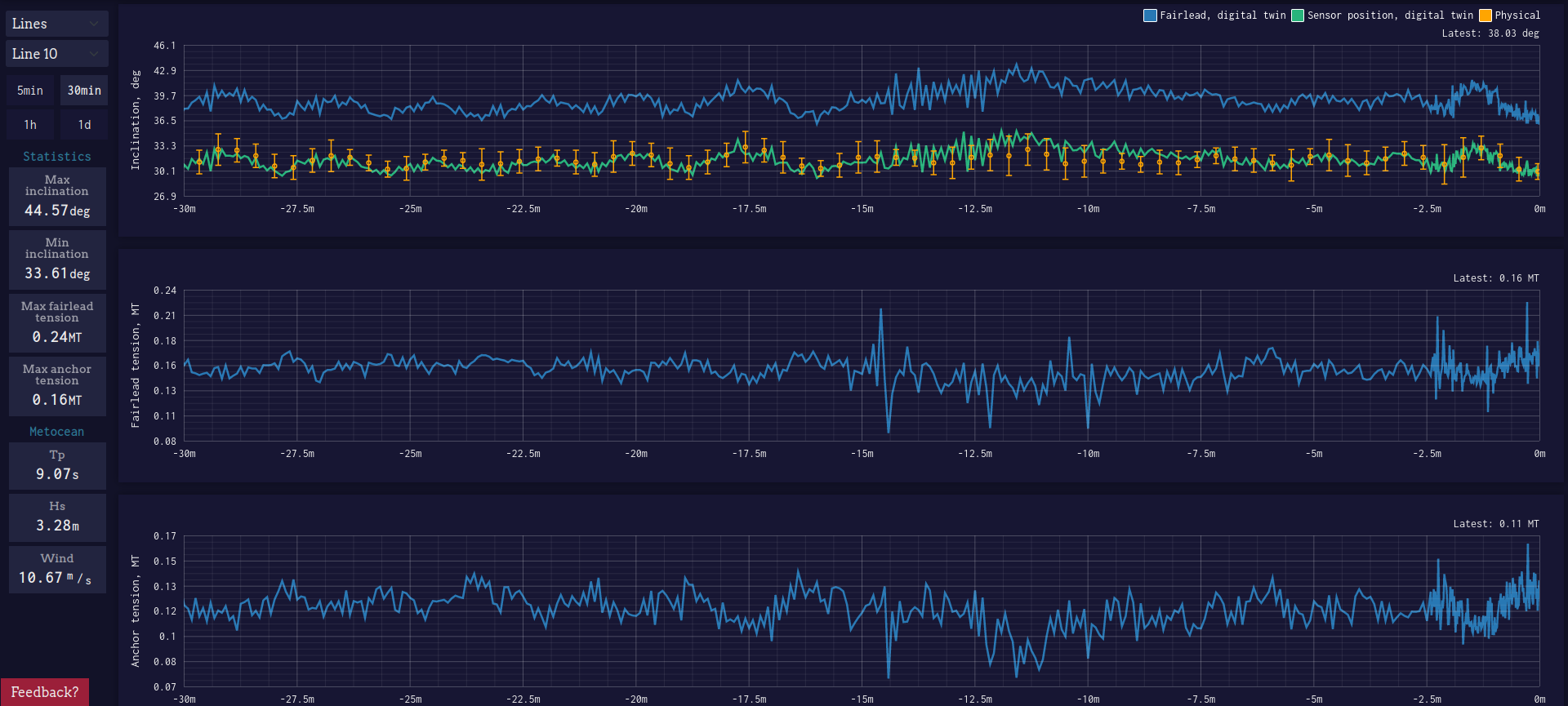Click the 46.1 tick on inclination axis
Screen dimensions: 1568x706
pos(165,46)
